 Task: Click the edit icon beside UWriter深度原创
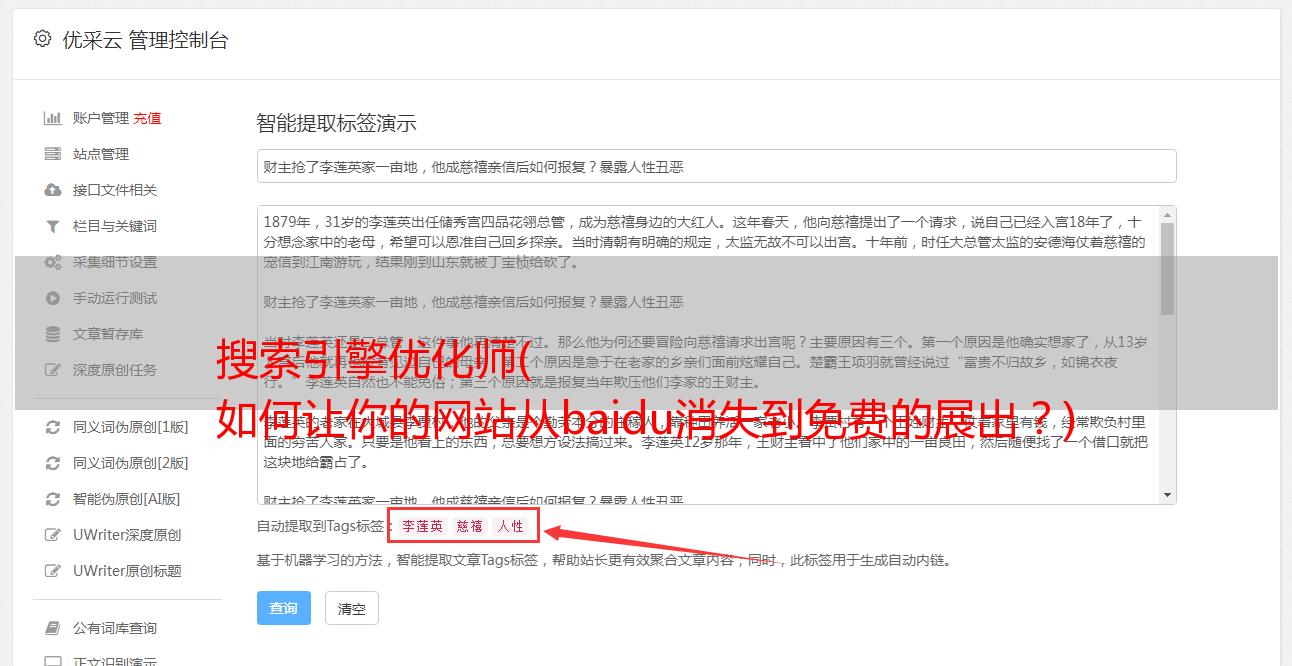click(53, 535)
